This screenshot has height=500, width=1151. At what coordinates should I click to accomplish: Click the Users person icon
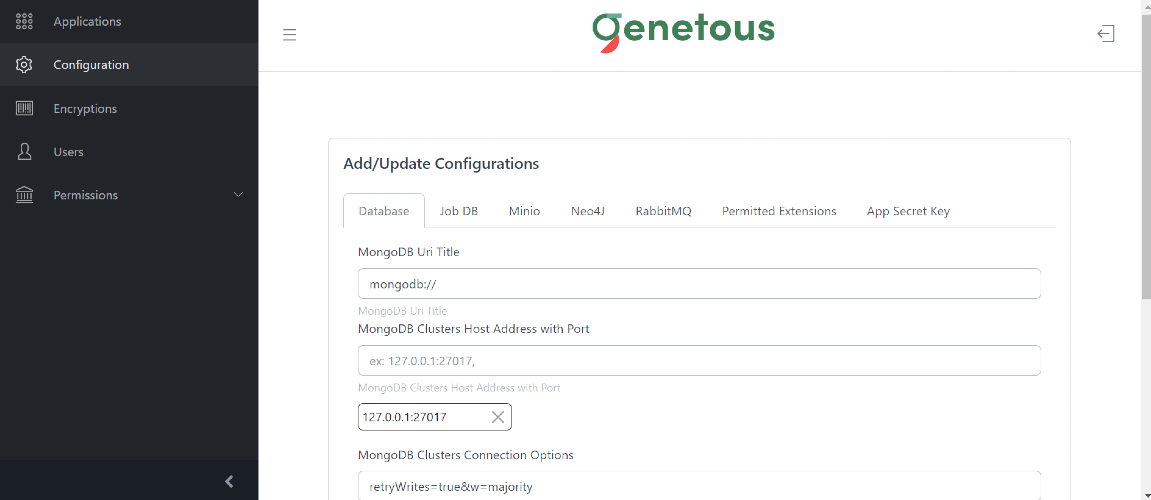pos(24,152)
